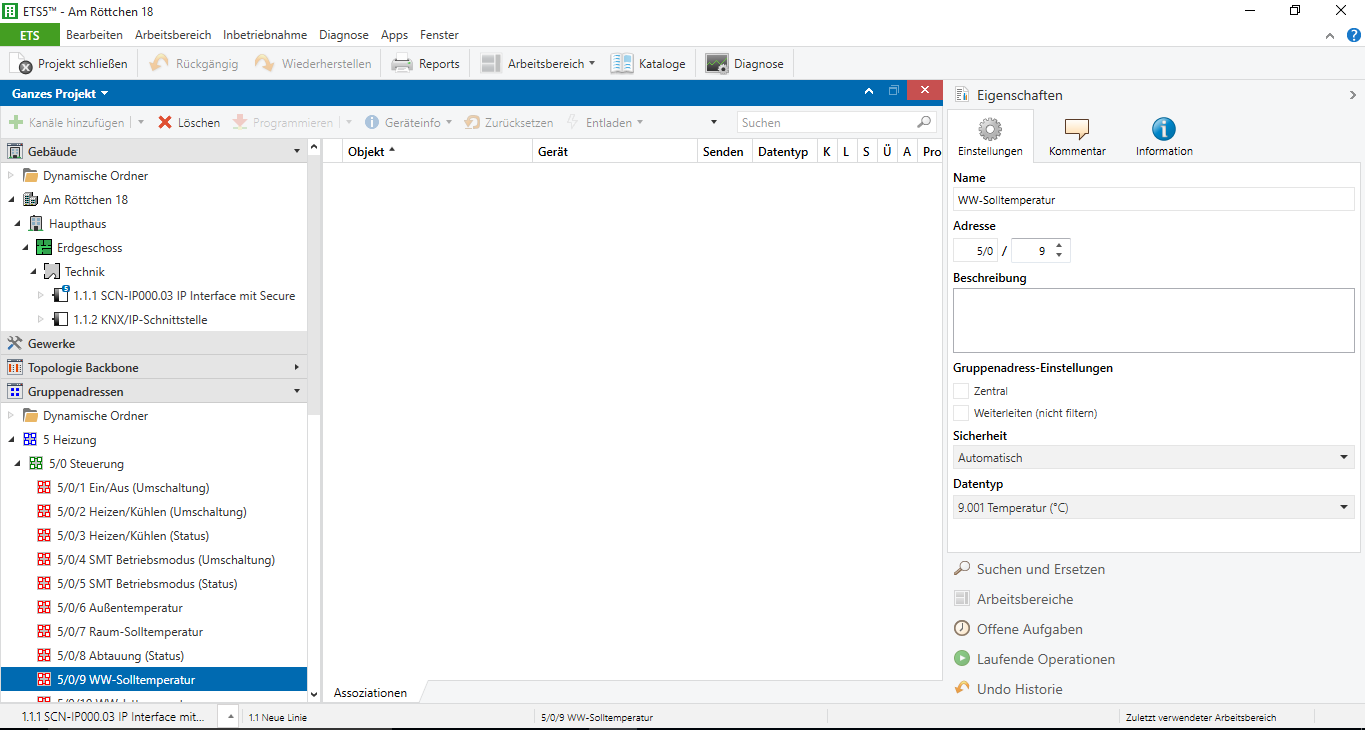Open the Sicherheit Automatisch dropdown
1365x730 pixels.
[x=1153, y=458]
